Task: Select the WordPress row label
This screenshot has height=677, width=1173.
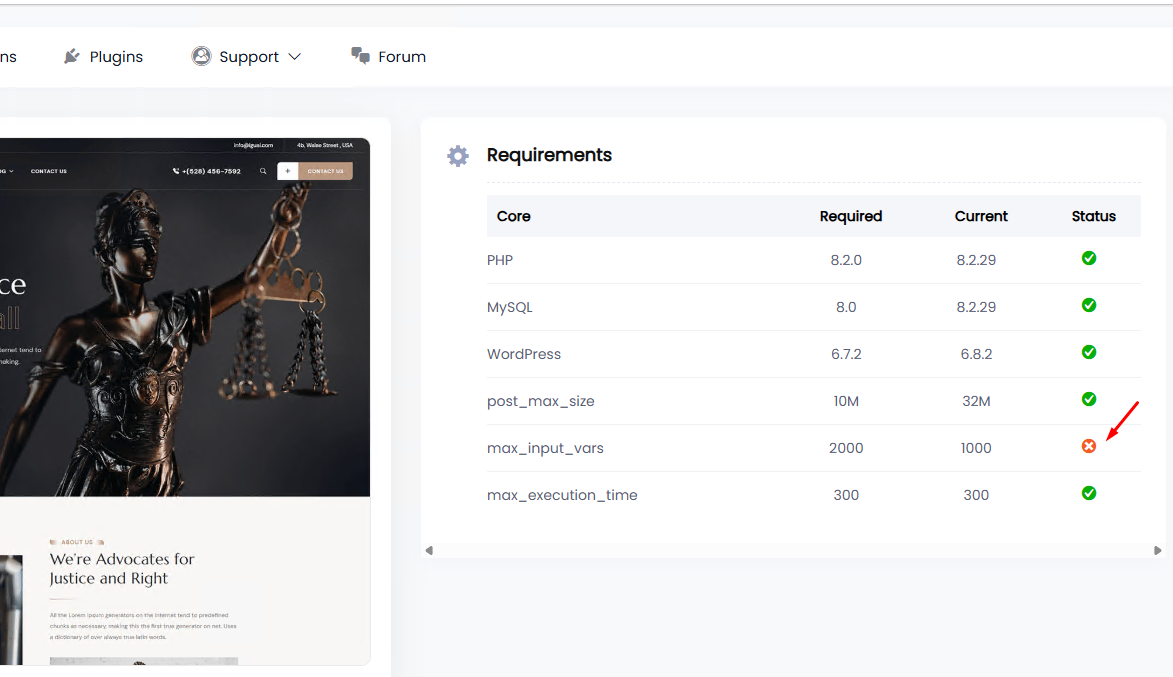Action: coord(524,355)
